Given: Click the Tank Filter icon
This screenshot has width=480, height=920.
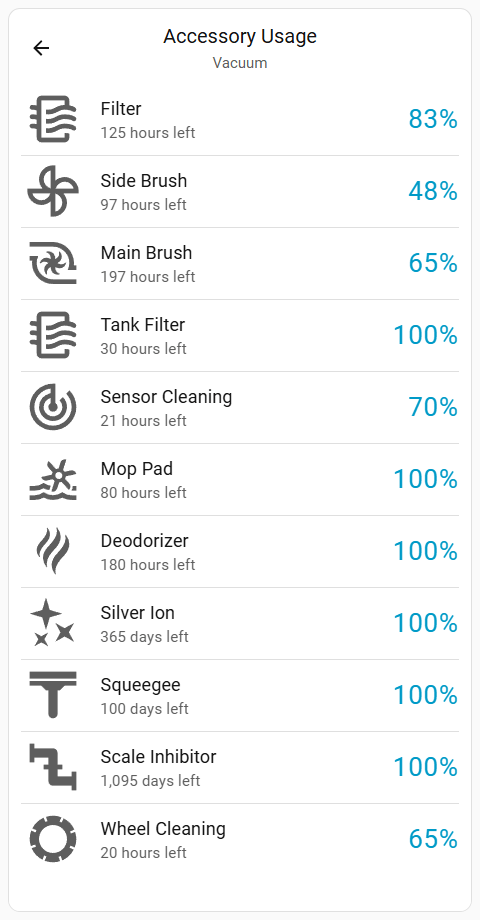Looking at the screenshot, I should tap(53, 335).
